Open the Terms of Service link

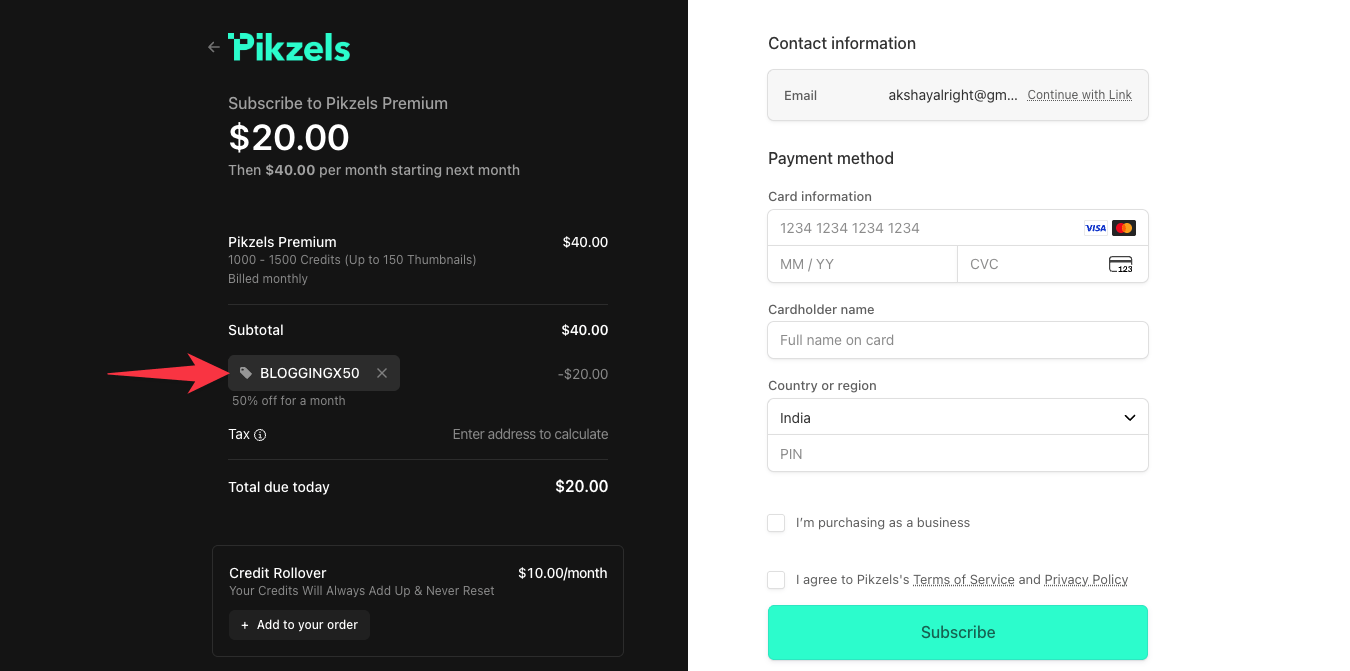click(x=963, y=579)
